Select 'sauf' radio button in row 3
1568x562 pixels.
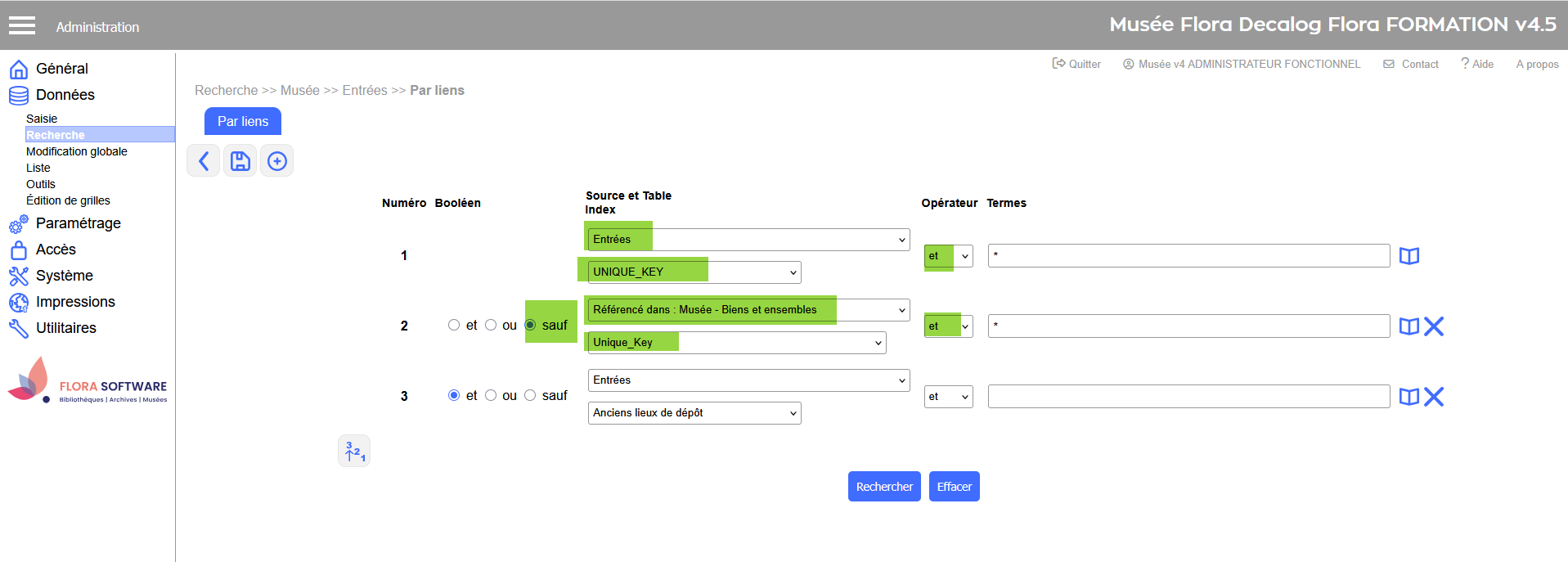pyautogui.click(x=530, y=395)
